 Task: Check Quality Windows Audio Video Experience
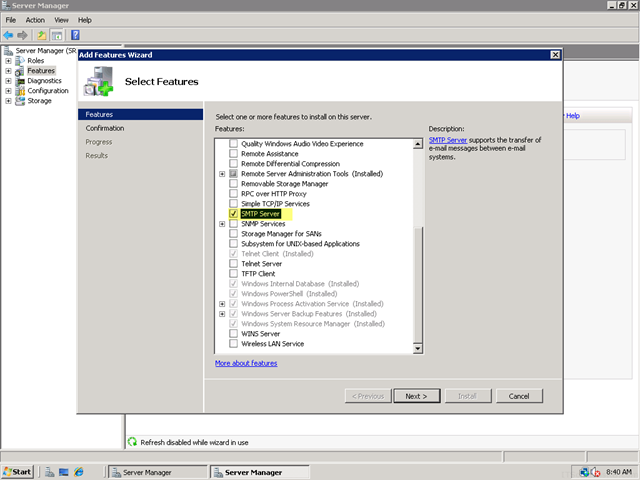(233, 144)
